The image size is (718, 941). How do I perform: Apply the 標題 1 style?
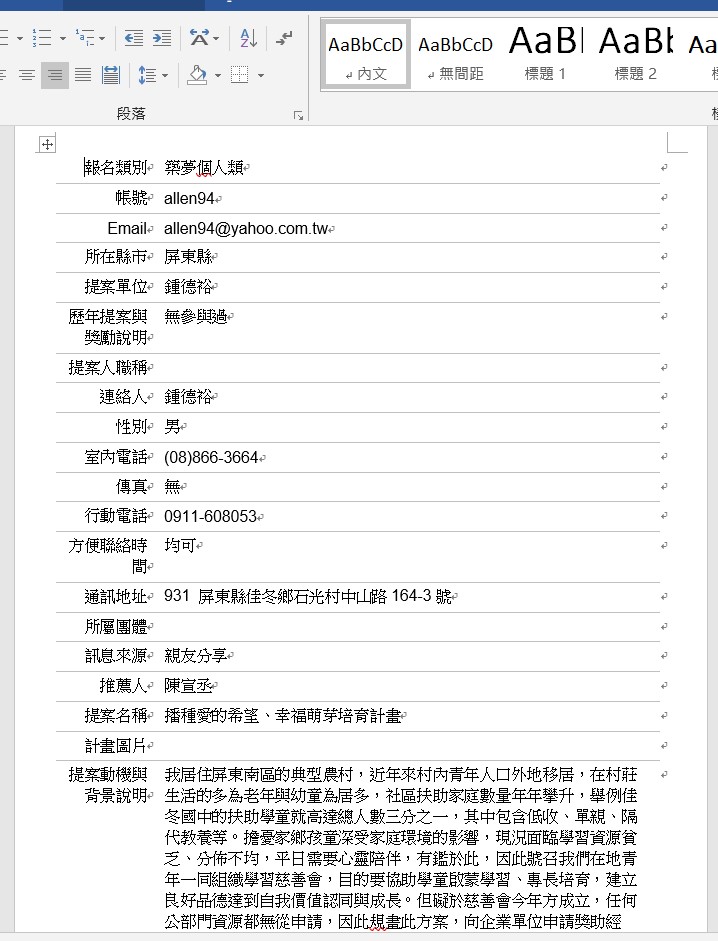[x=545, y=54]
